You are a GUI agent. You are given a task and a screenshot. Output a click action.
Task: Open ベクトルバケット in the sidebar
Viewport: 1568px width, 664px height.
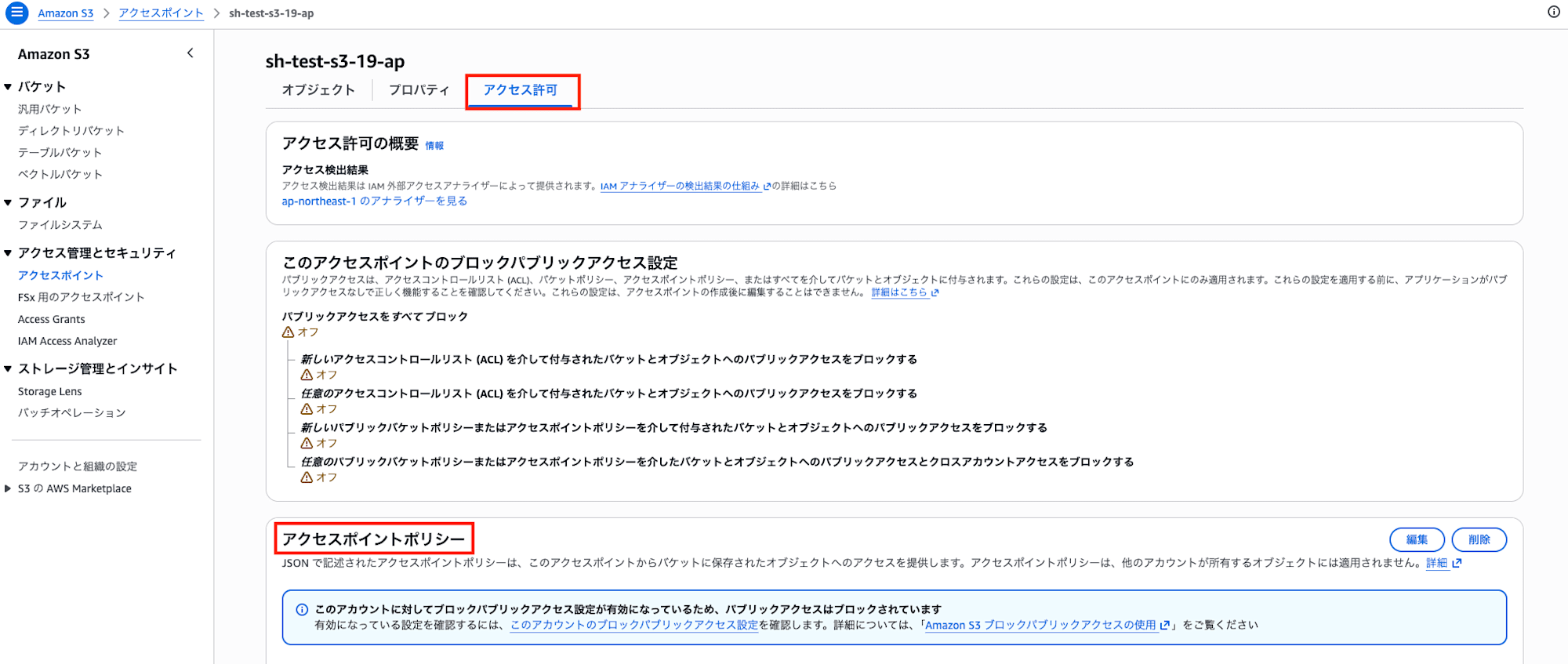[60, 175]
